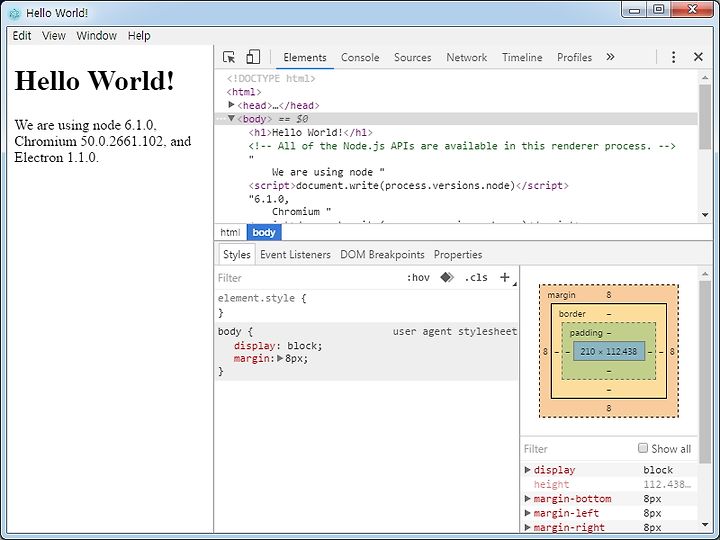Click body breadcrumb item
Viewport: 720px width, 540px height.
click(264, 232)
